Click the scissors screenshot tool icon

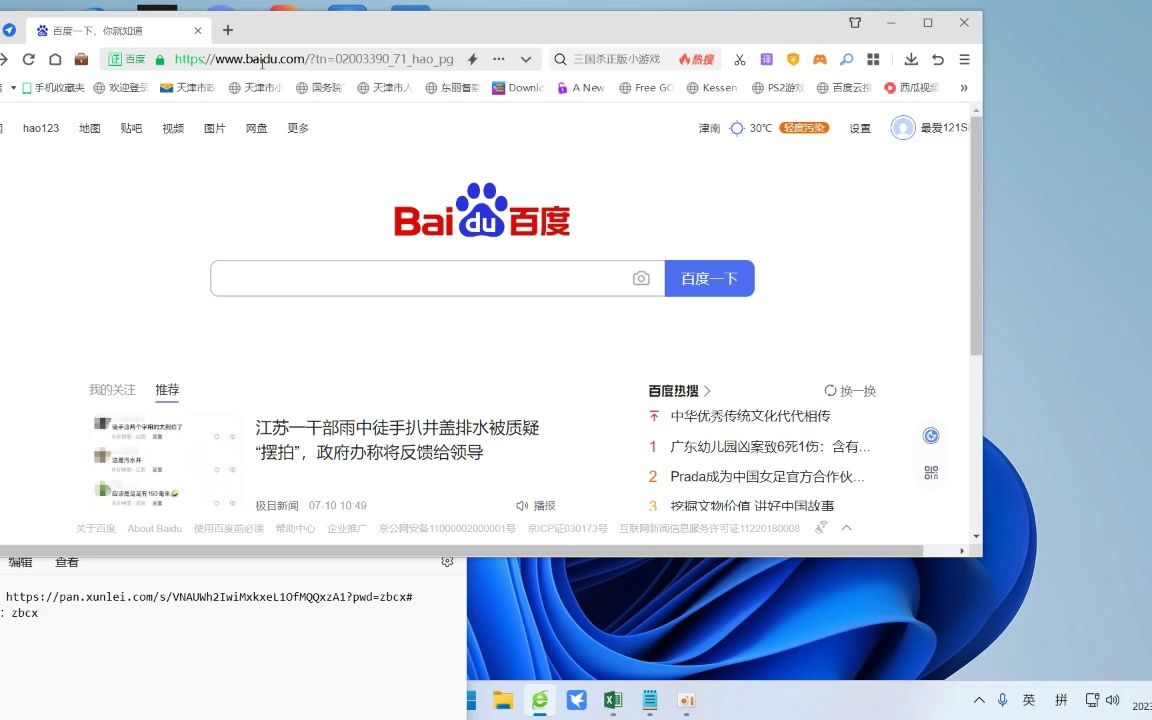pos(740,60)
